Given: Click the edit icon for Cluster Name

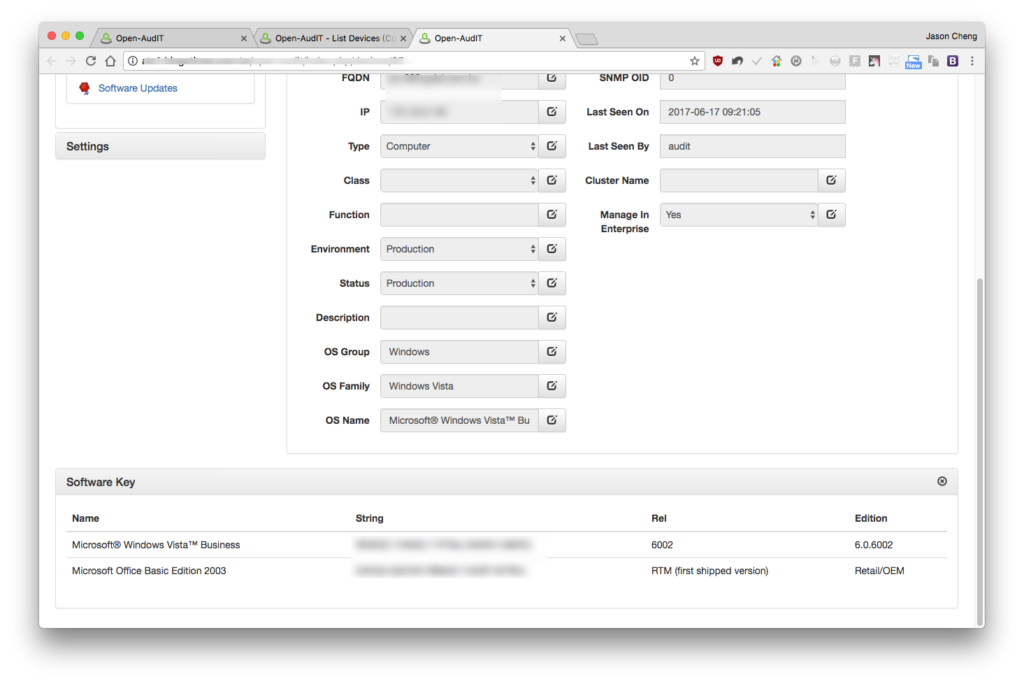Looking at the screenshot, I should tap(831, 180).
